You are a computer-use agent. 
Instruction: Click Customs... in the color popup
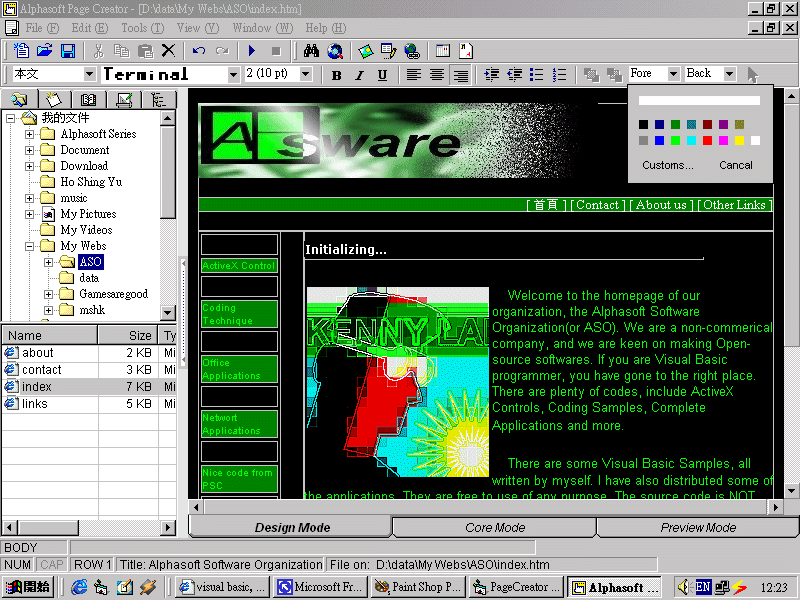(x=667, y=165)
